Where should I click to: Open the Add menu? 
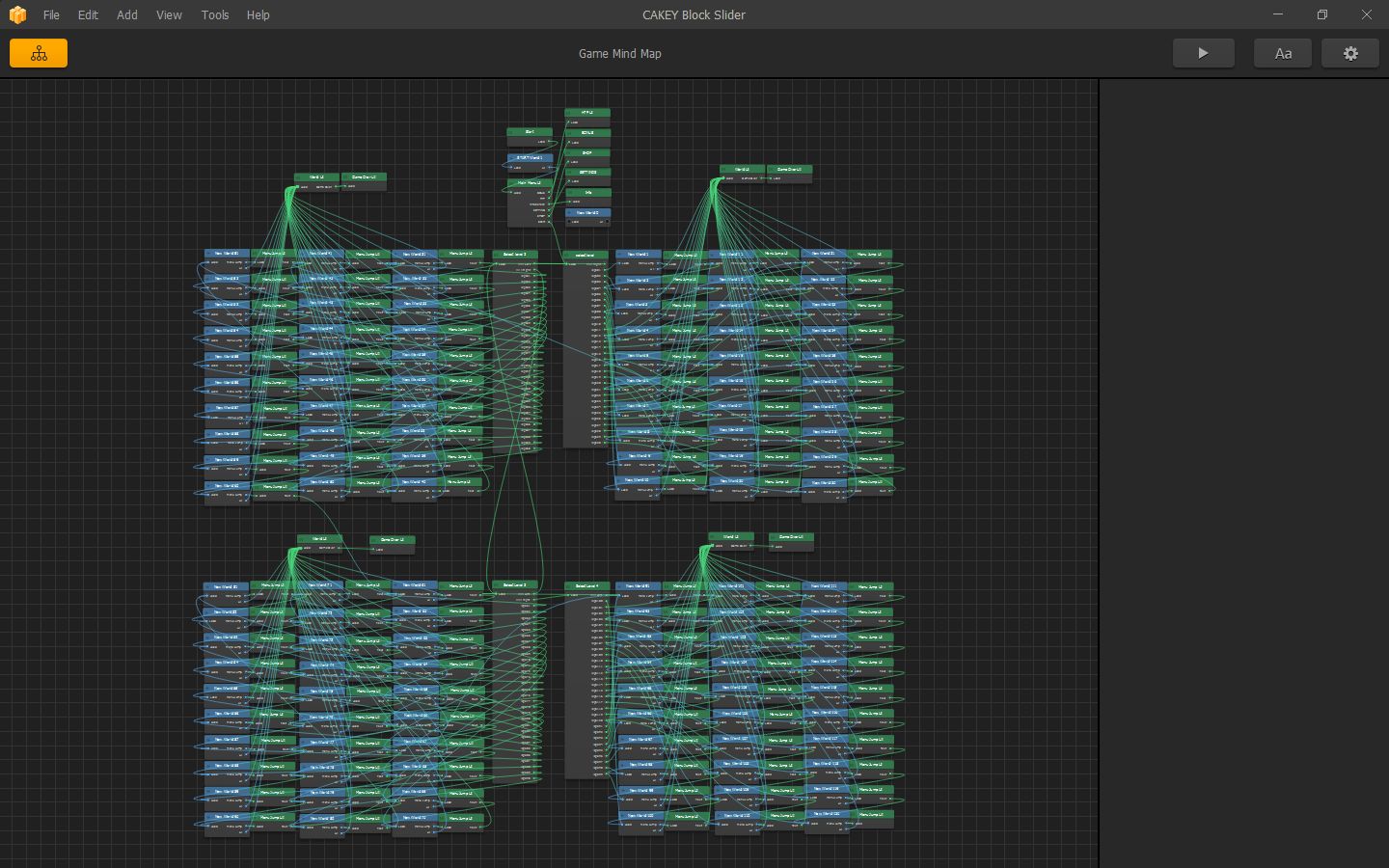tap(127, 14)
